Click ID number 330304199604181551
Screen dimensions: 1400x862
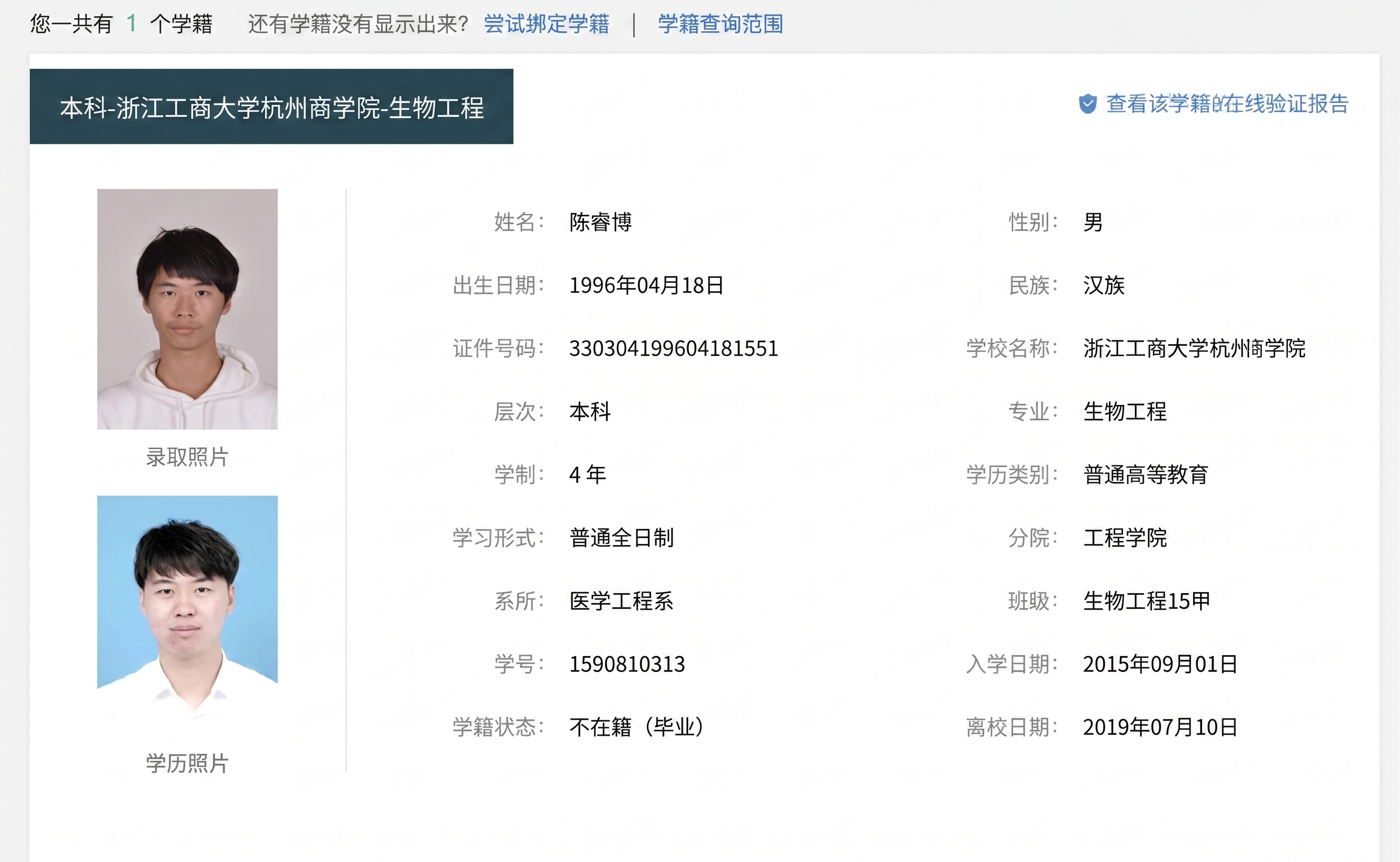point(674,349)
